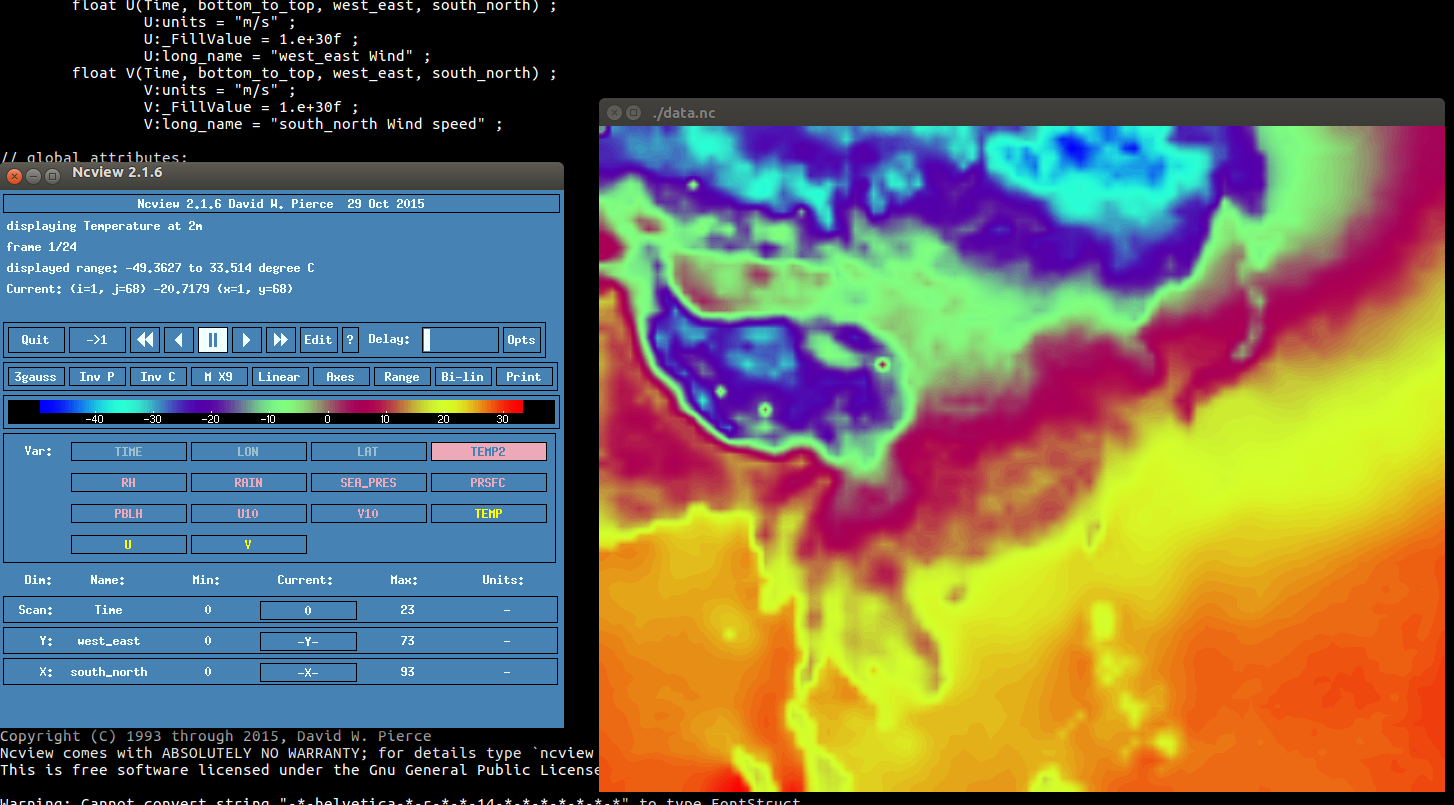Open the Opts options dialog
This screenshot has width=1454, height=805.
click(521, 340)
